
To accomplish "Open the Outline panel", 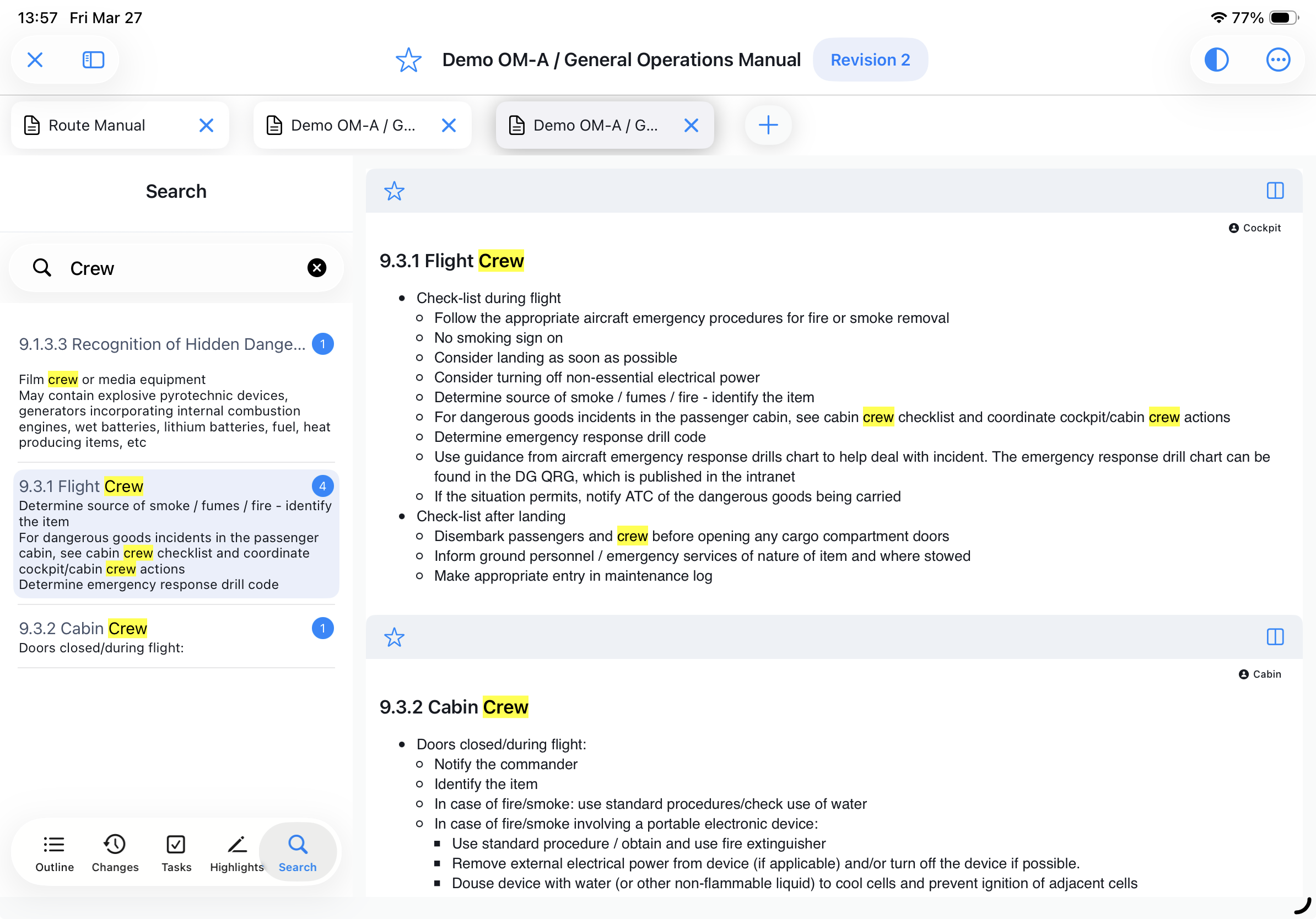I will (x=55, y=852).
